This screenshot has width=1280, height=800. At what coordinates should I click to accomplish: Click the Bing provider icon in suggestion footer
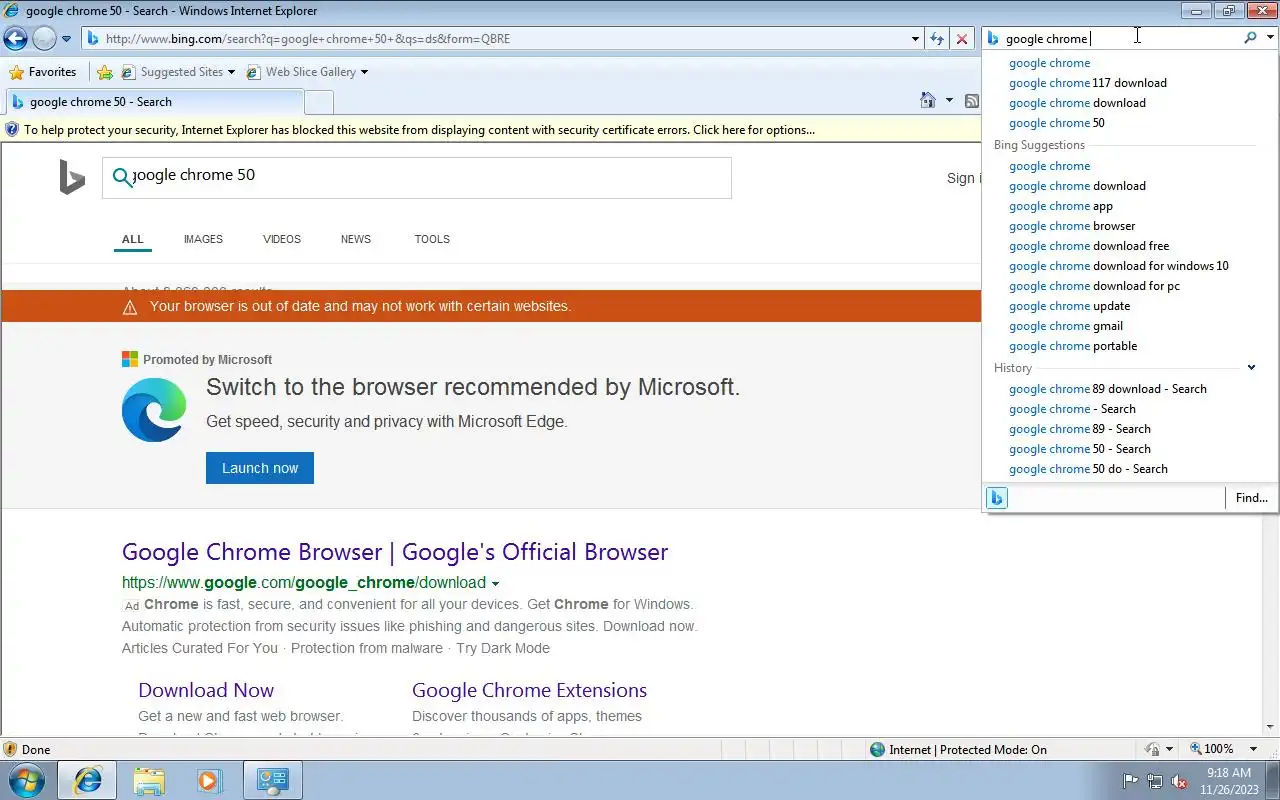[x=997, y=498]
